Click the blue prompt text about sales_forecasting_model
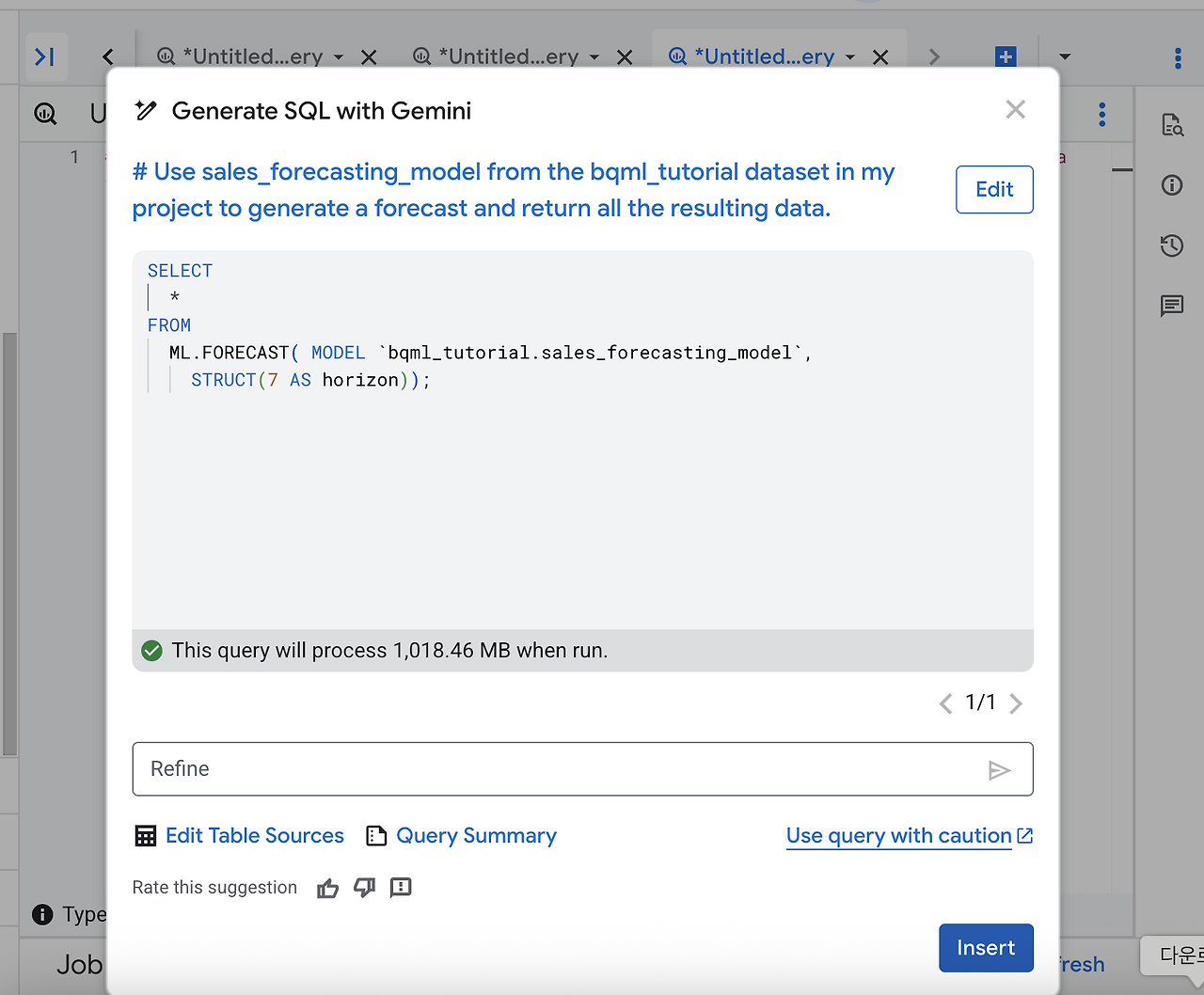Image resolution: width=1204 pixels, height=995 pixels. pos(514,190)
